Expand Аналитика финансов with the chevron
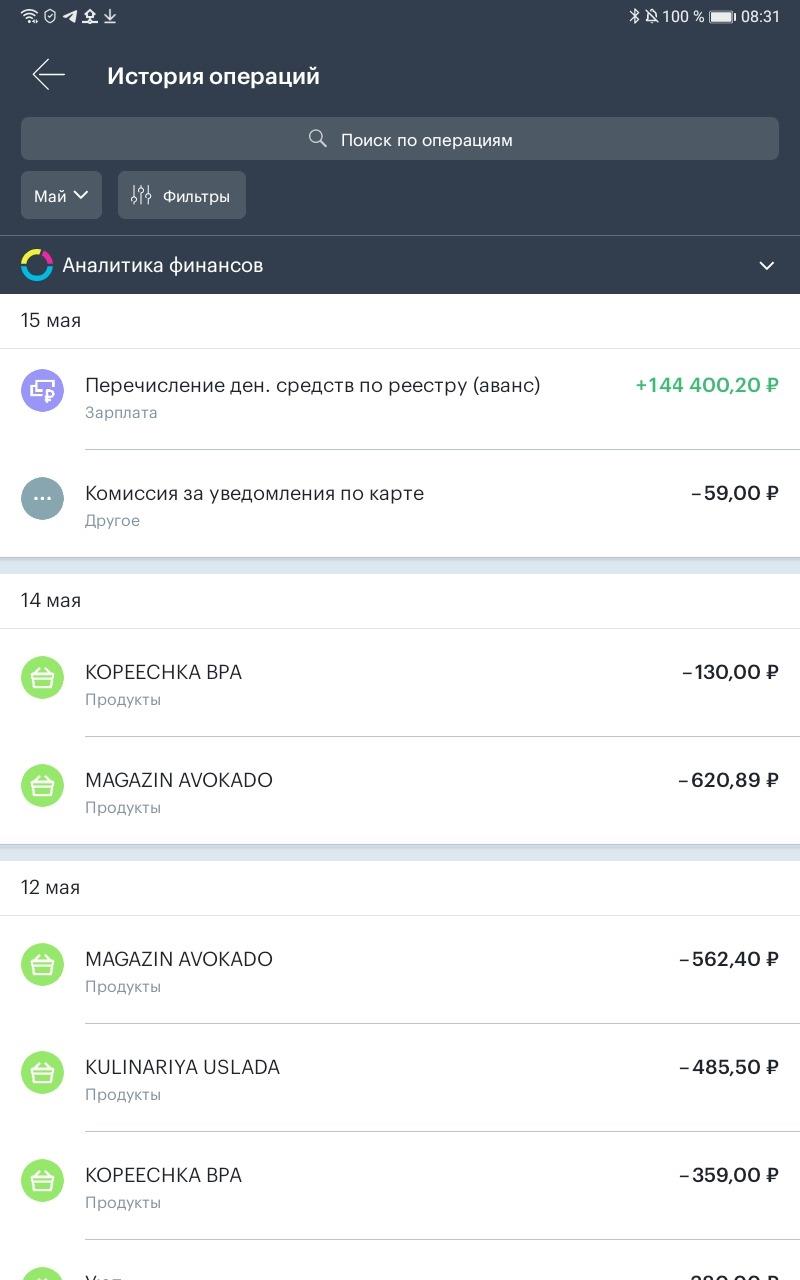 [767, 265]
